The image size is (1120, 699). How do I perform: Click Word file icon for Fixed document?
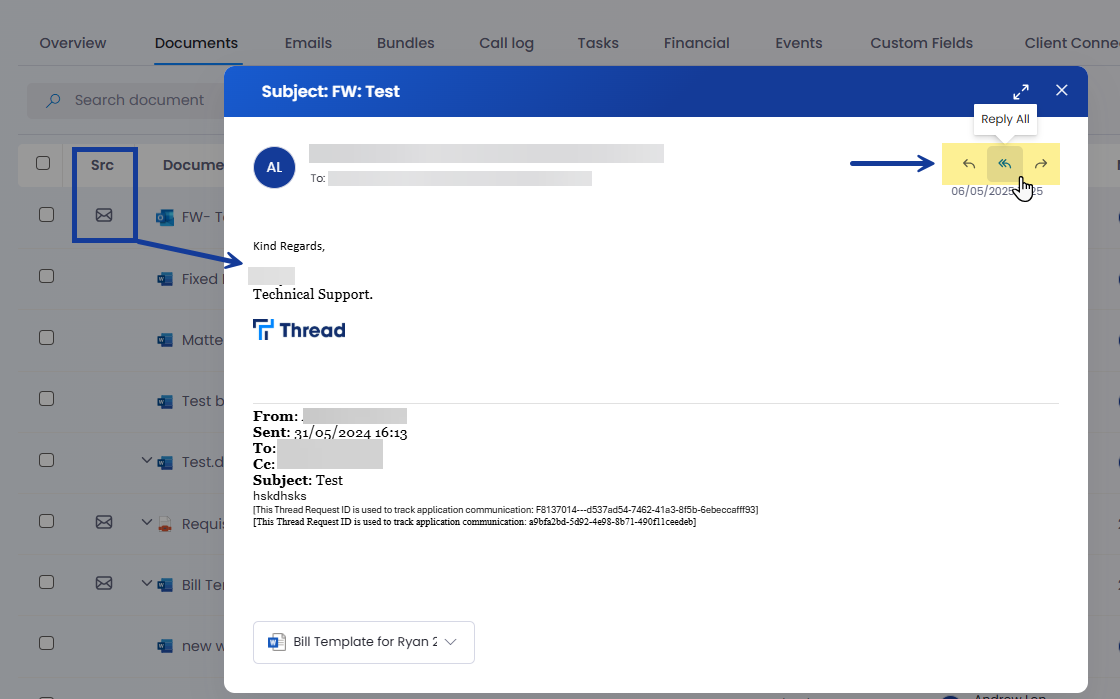click(x=165, y=279)
